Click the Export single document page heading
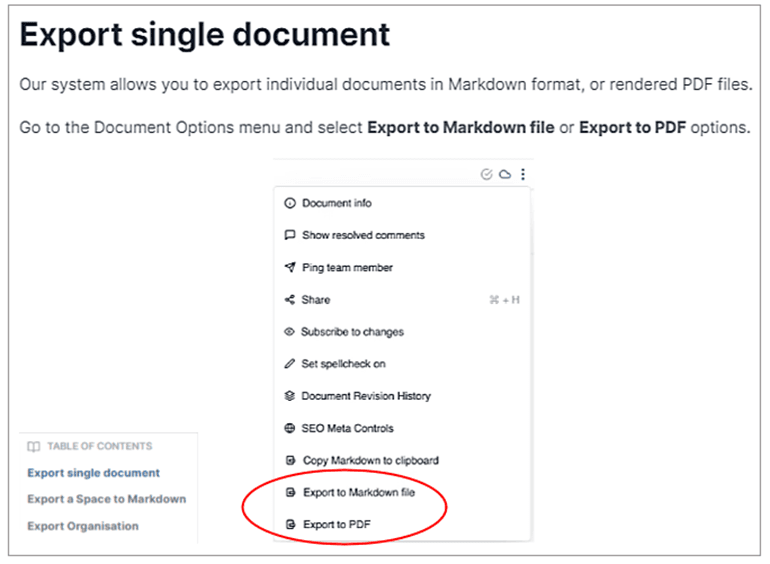This screenshot has height=564, width=770. coord(204,36)
